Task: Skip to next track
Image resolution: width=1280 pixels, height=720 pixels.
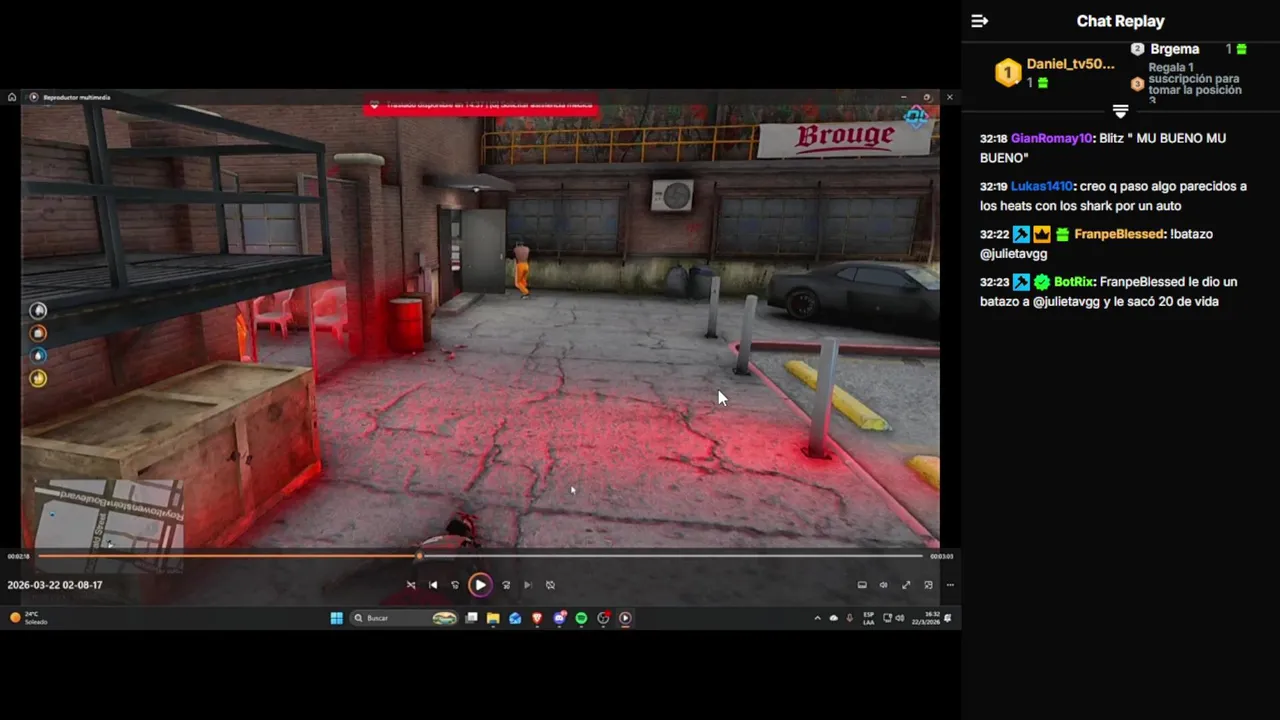Action: [528, 585]
